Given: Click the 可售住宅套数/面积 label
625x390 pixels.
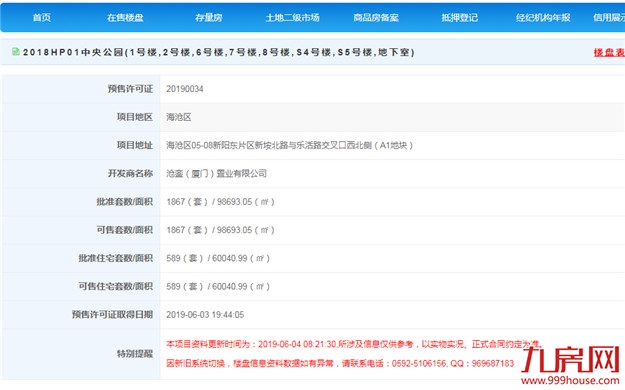Looking at the screenshot, I should (x=116, y=287).
